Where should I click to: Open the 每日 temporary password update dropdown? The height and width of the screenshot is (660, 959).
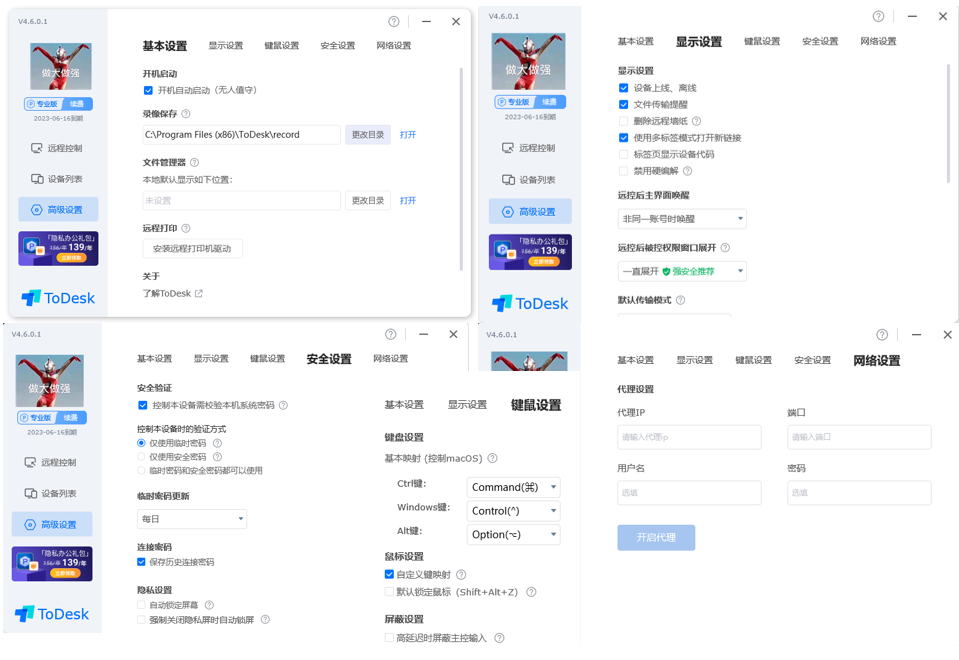click(x=192, y=518)
